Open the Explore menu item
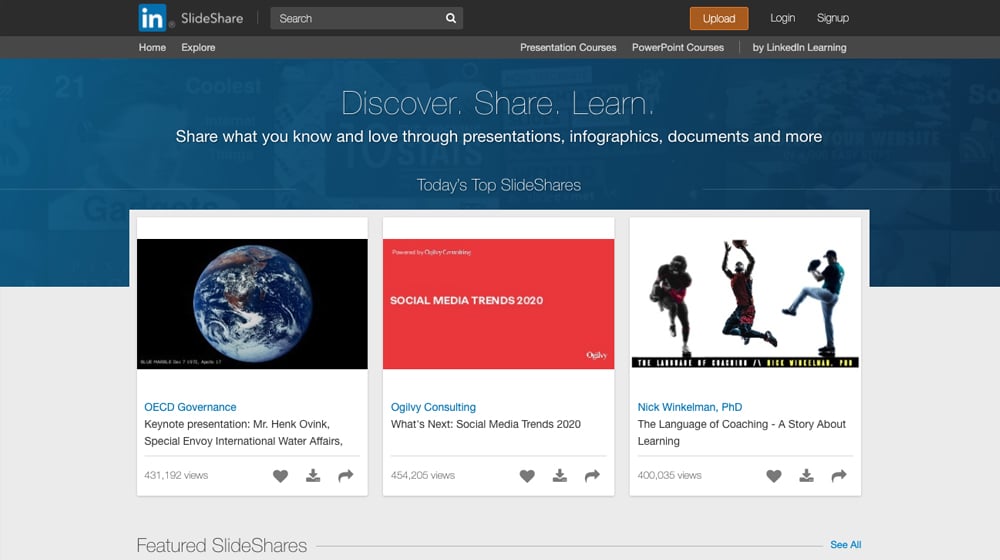1000x560 pixels. tap(198, 47)
